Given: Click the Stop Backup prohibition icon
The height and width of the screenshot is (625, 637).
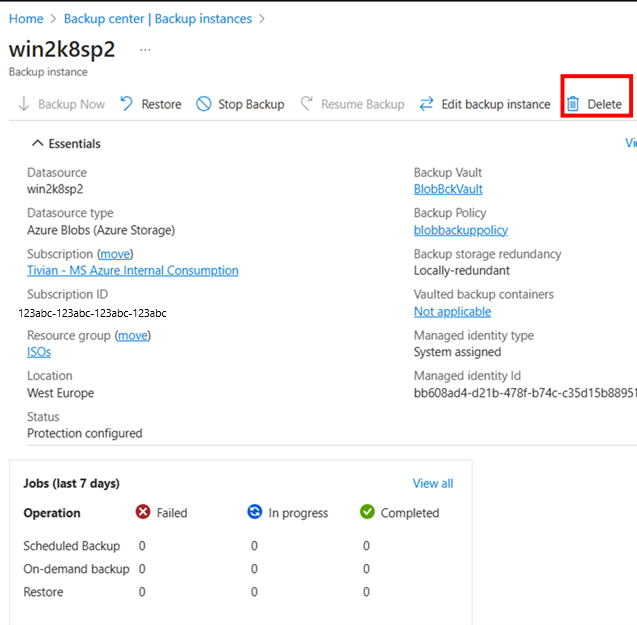Looking at the screenshot, I should tap(204, 104).
